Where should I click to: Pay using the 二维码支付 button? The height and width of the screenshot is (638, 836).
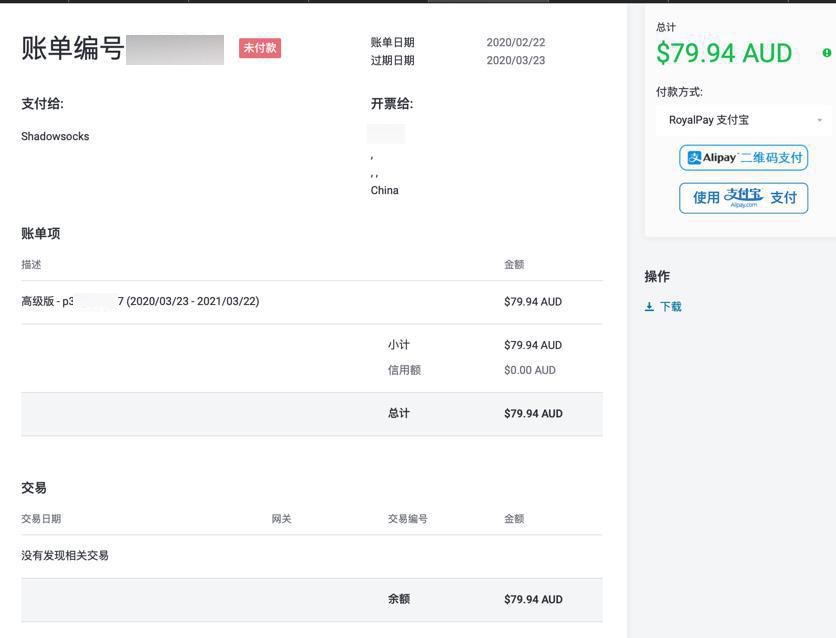pos(743,158)
